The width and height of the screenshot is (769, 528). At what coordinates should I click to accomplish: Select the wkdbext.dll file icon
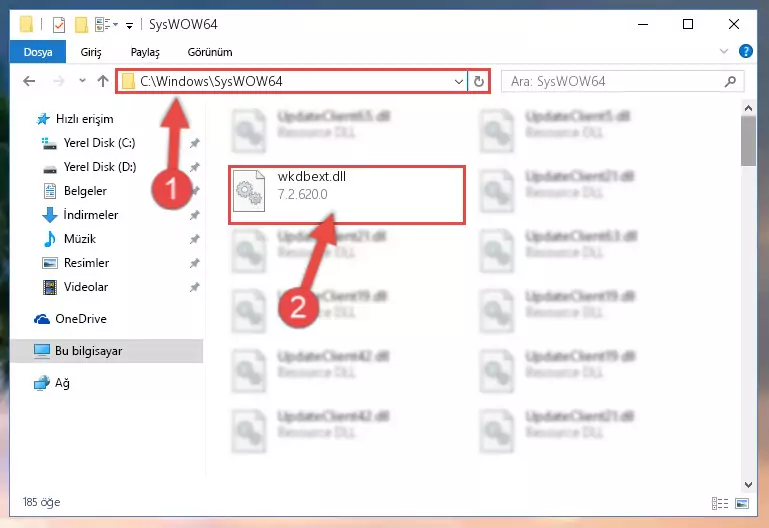249,191
